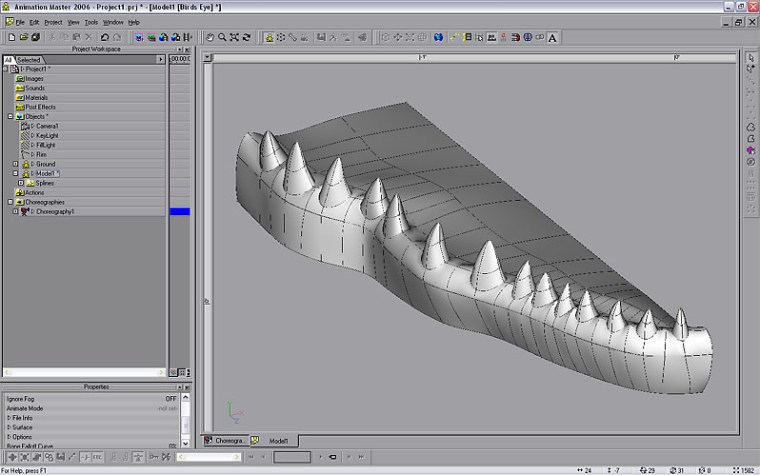Select the Selected tab in Project Workspace

pyautogui.click(x=29, y=60)
